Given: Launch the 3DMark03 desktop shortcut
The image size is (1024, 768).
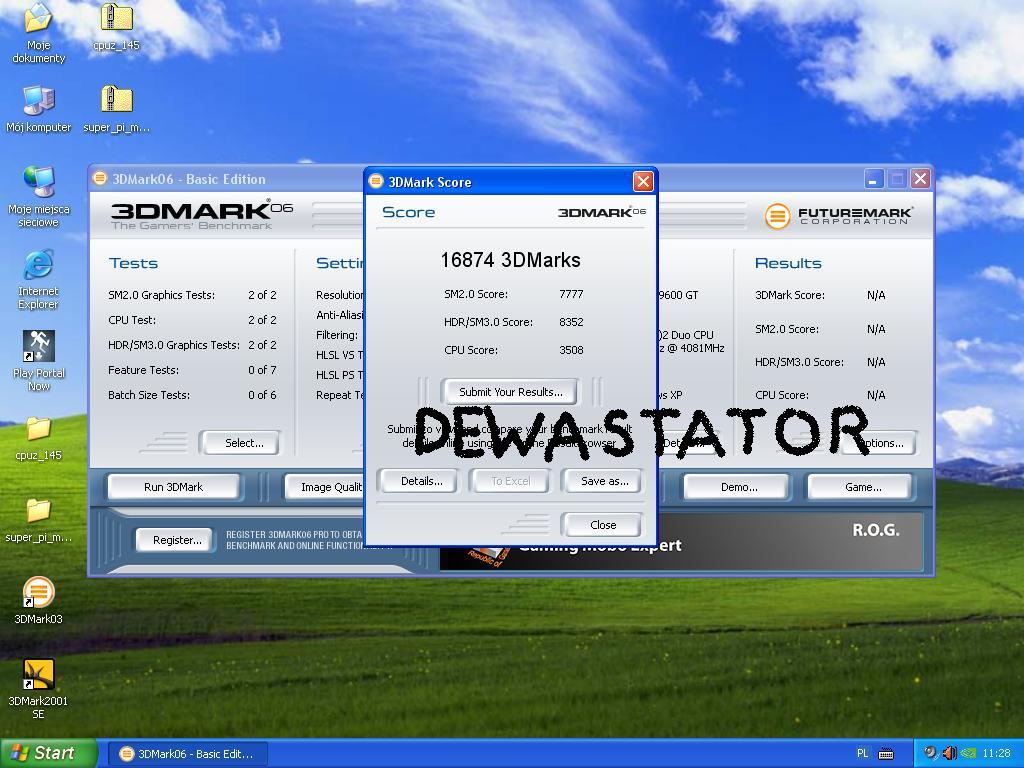Looking at the screenshot, I should click(39, 600).
